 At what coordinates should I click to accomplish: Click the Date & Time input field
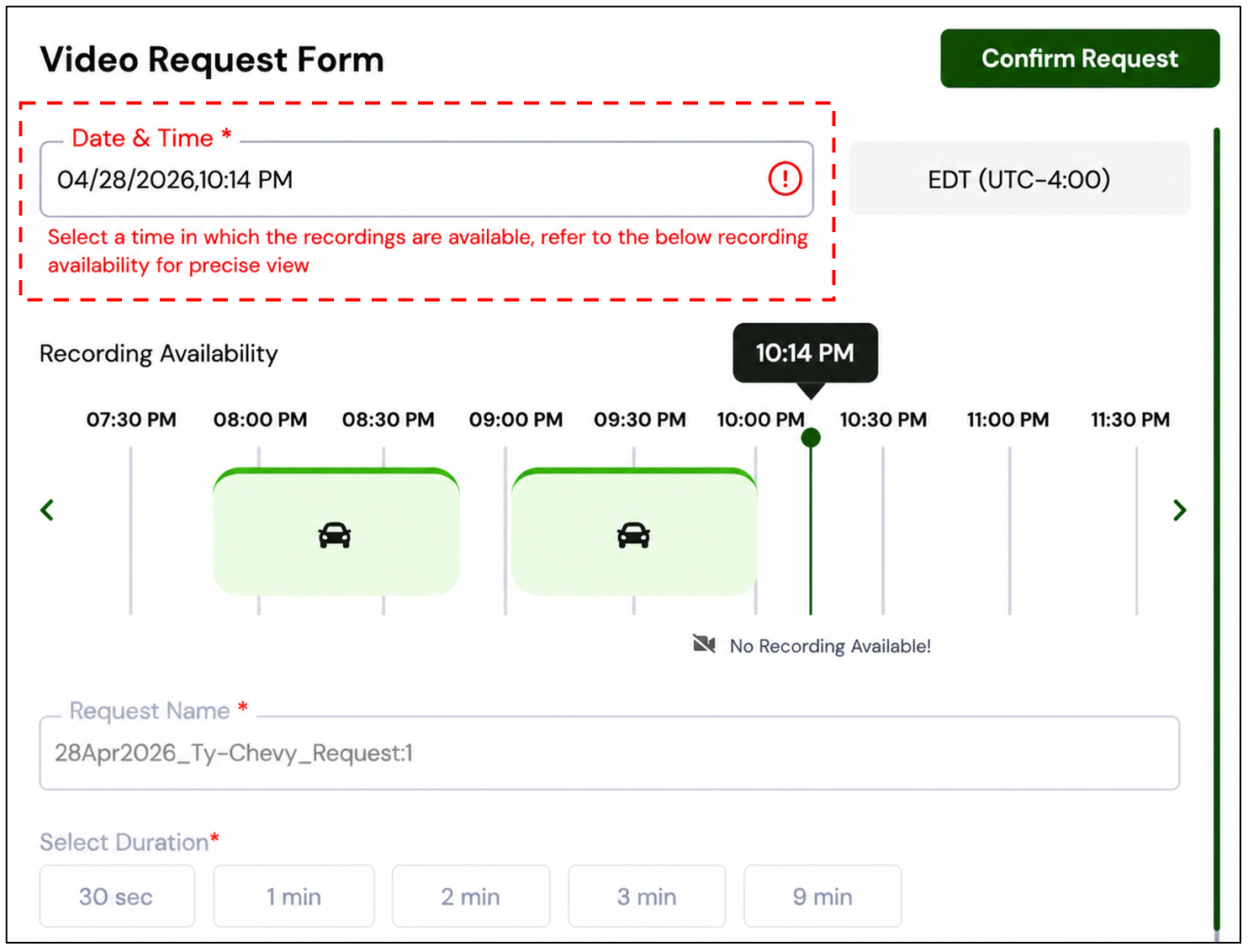[x=426, y=179]
